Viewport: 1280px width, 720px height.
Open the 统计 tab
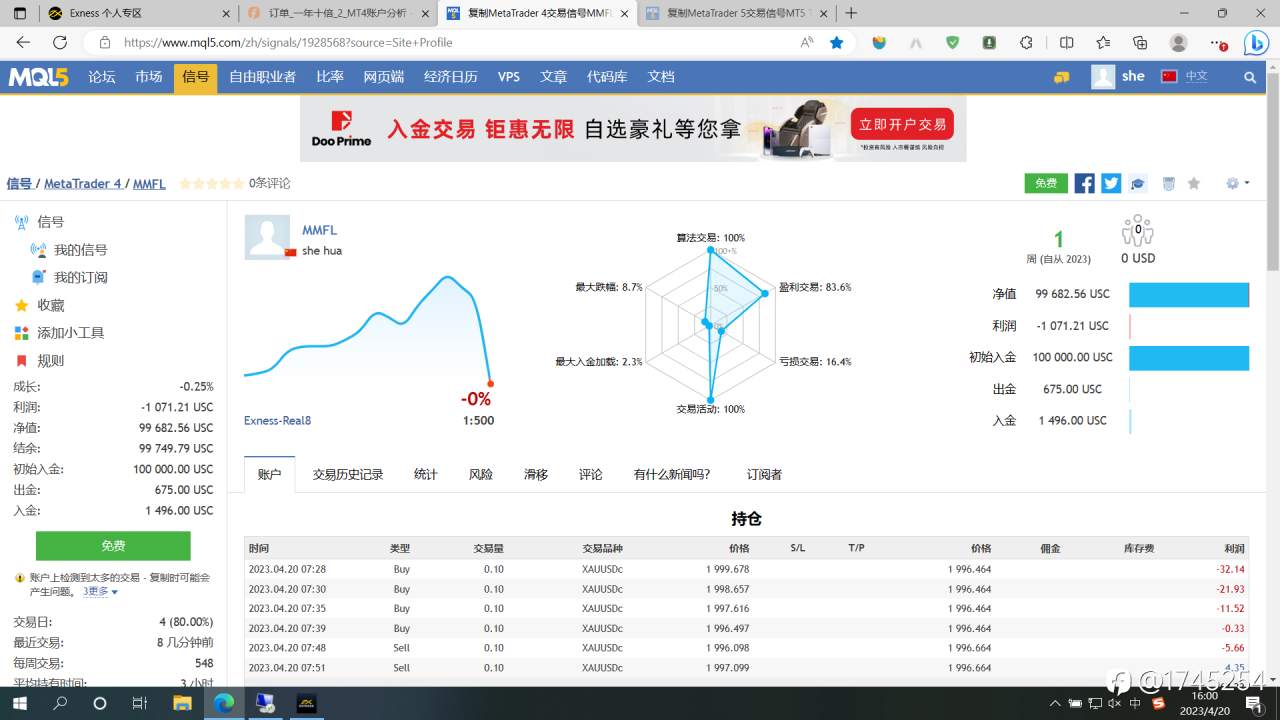(426, 474)
